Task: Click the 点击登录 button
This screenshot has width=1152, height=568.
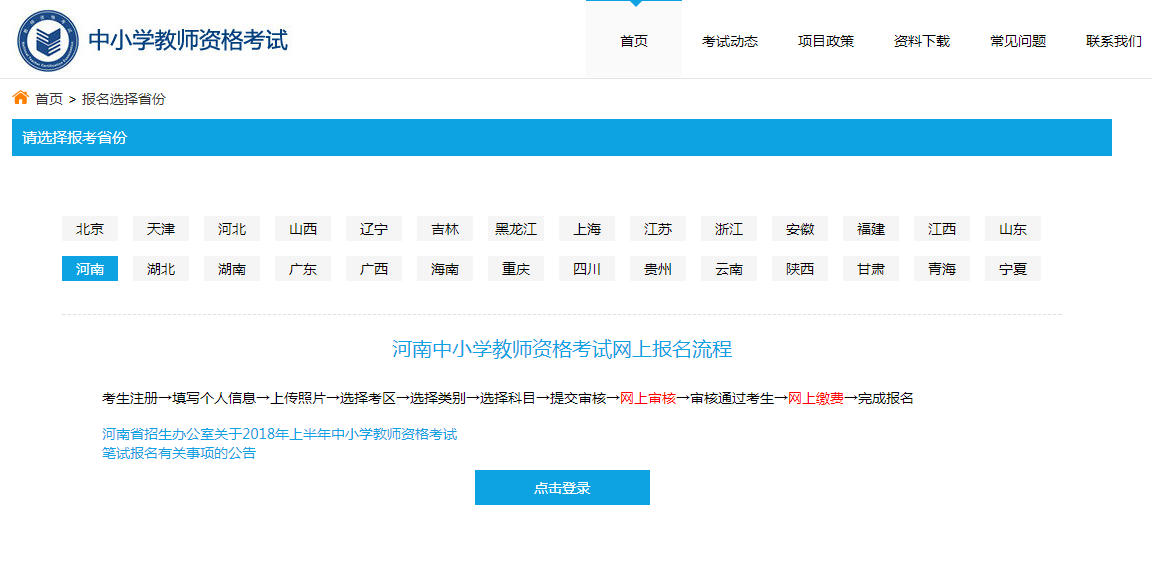Action: point(562,487)
